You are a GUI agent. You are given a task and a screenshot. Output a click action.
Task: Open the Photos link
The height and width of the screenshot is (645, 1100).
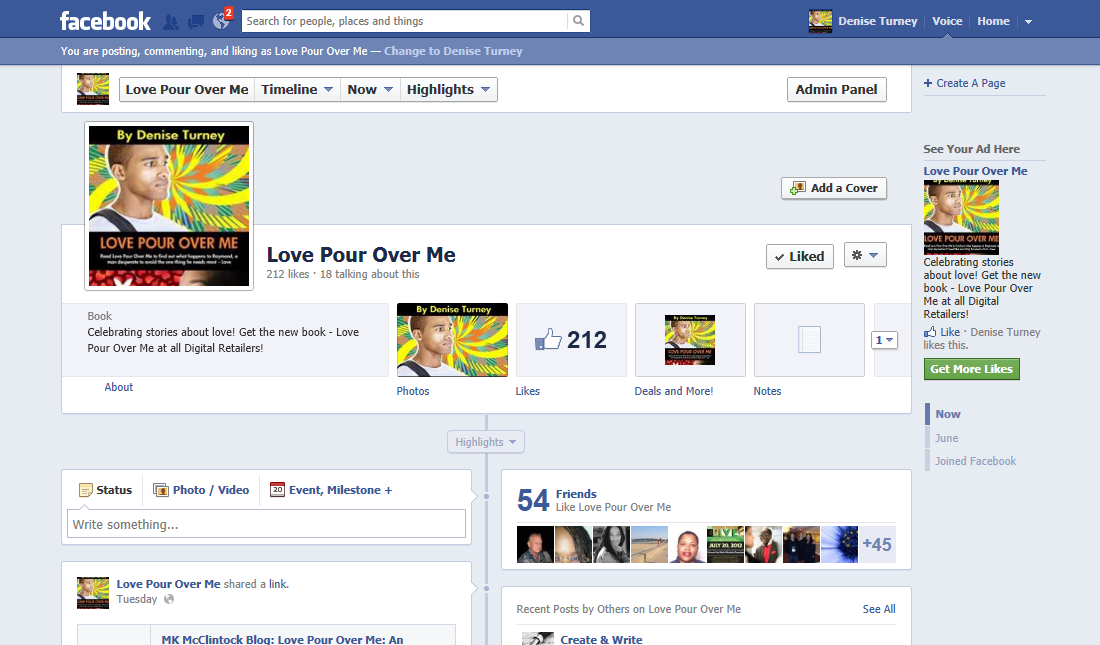(x=412, y=391)
